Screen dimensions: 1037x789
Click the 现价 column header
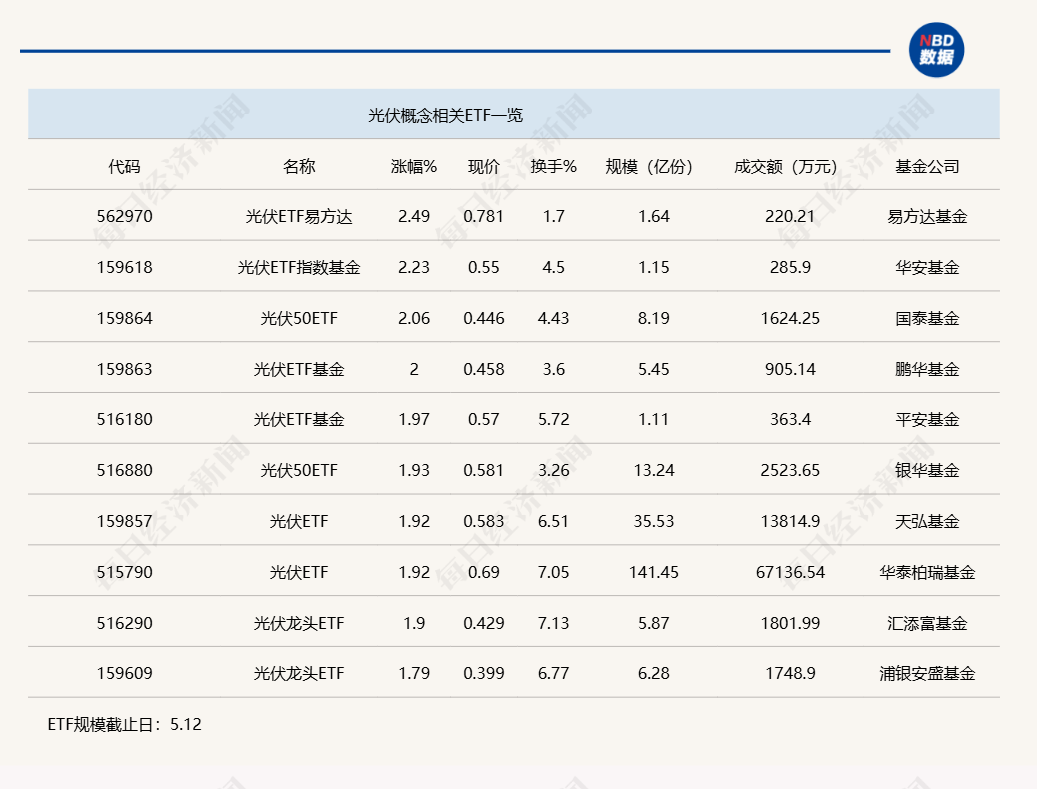coord(483,167)
